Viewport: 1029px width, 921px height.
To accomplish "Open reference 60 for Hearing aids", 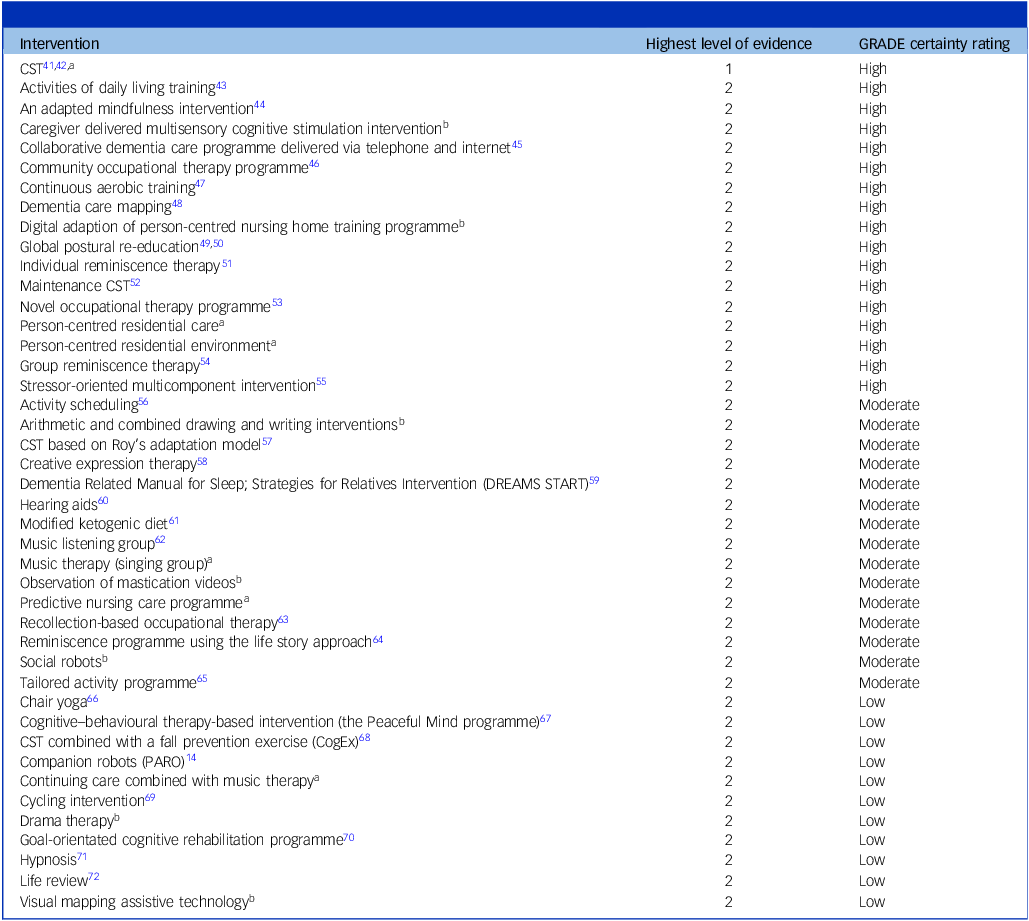I will pyautogui.click(x=103, y=501).
